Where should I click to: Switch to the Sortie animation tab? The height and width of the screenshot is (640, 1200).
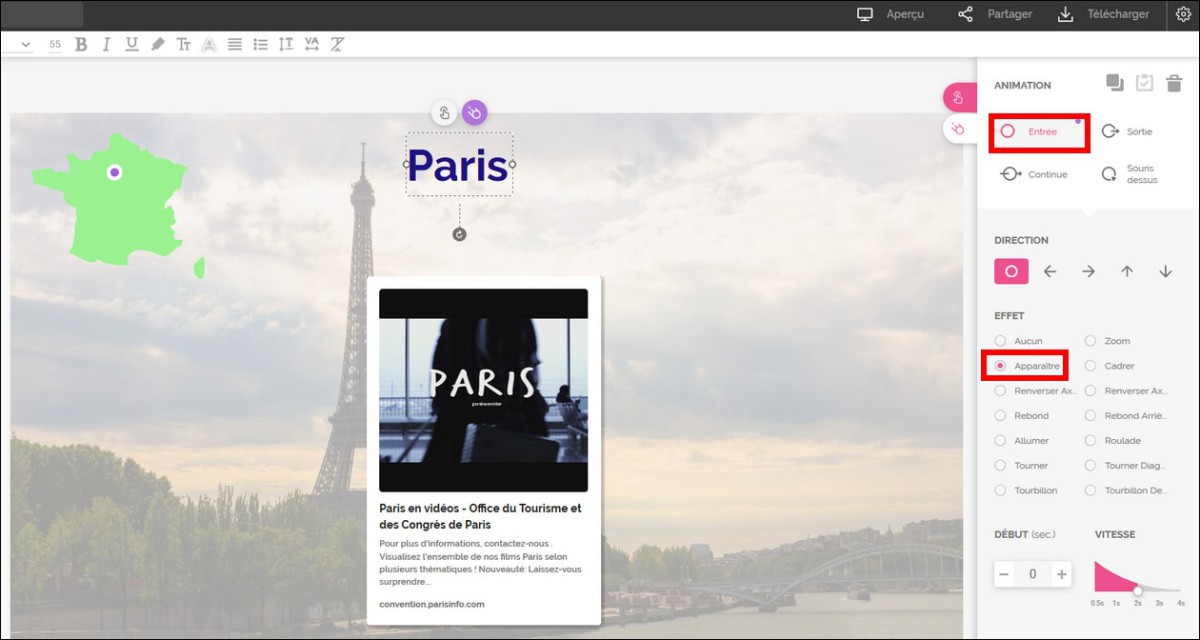coord(1126,131)
